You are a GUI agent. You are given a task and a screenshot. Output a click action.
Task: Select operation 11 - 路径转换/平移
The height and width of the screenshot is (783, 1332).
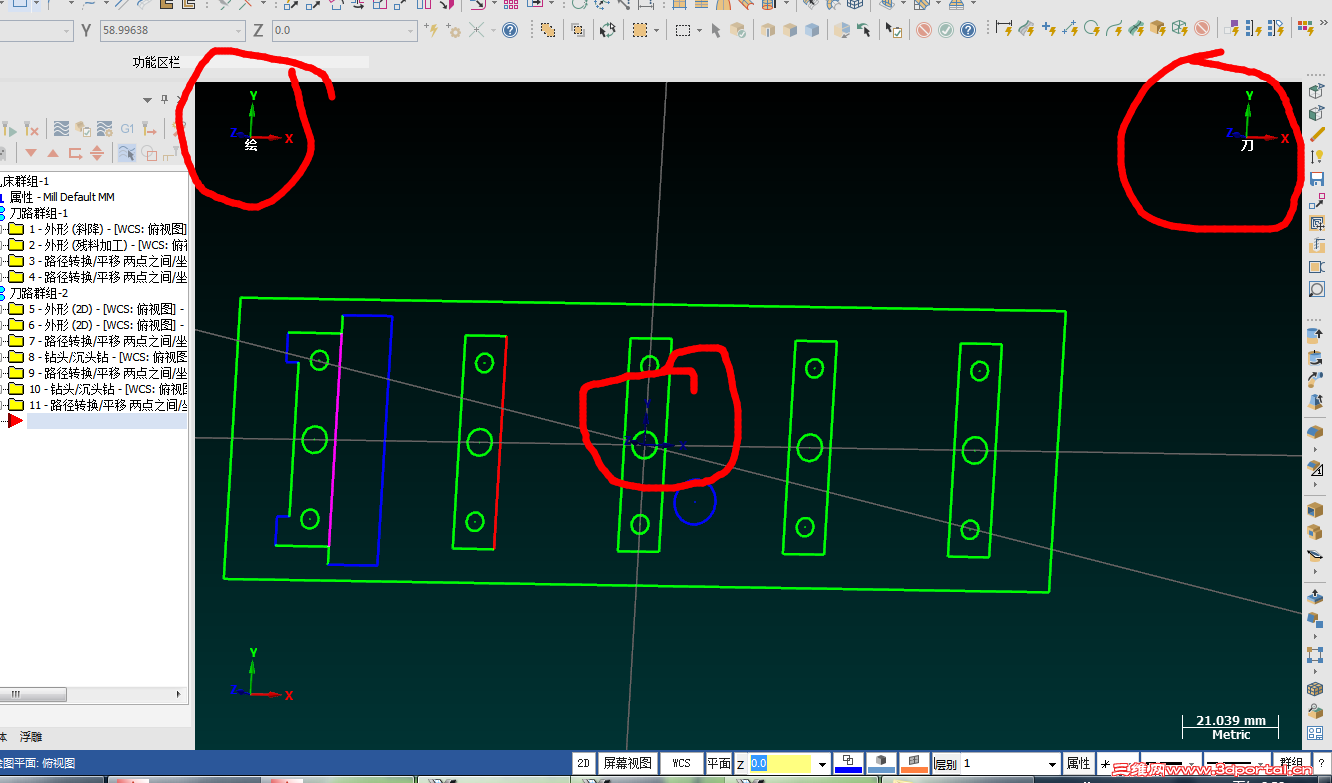107,405
